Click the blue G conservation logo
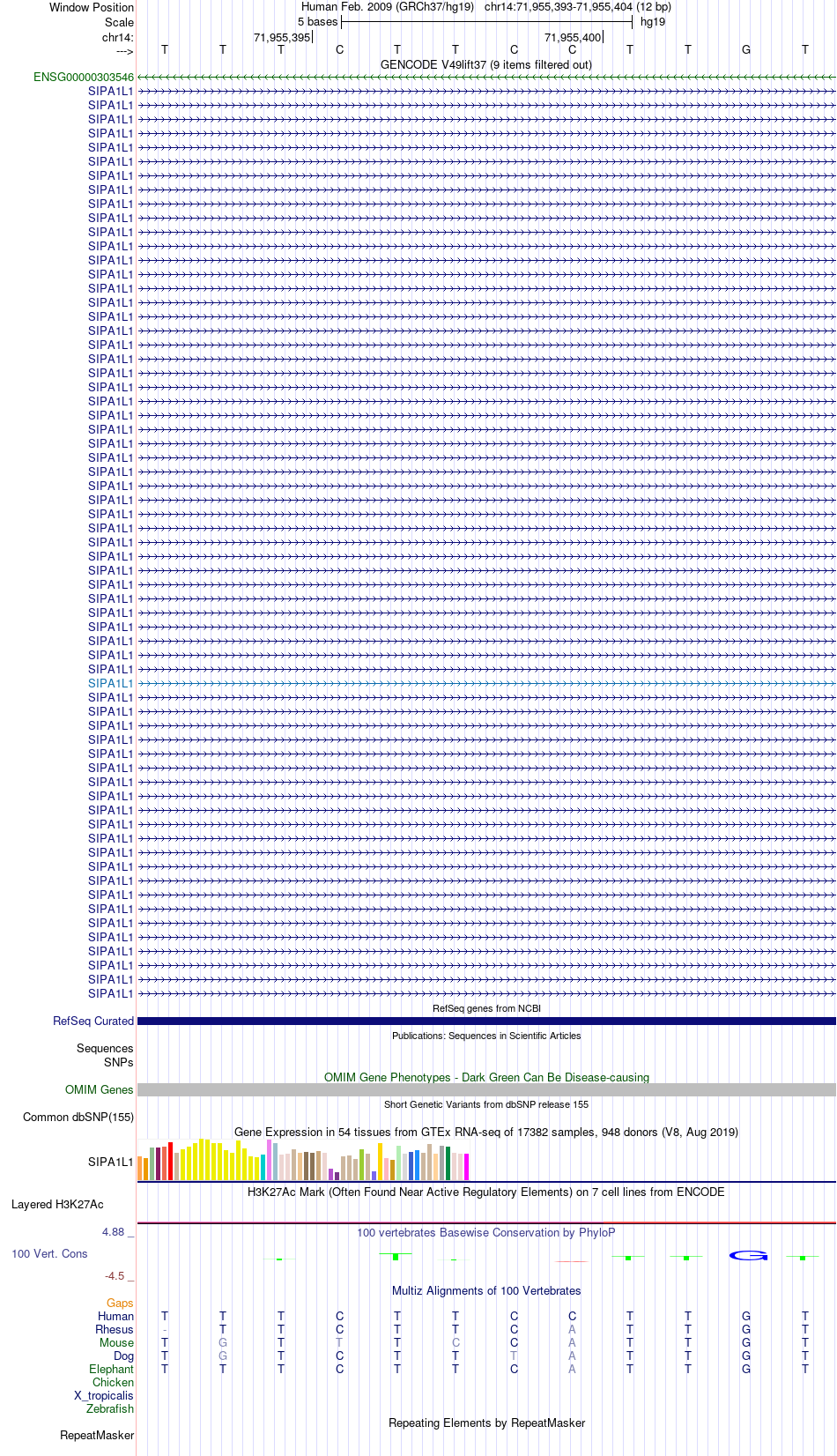 (x=749, y=1255)
